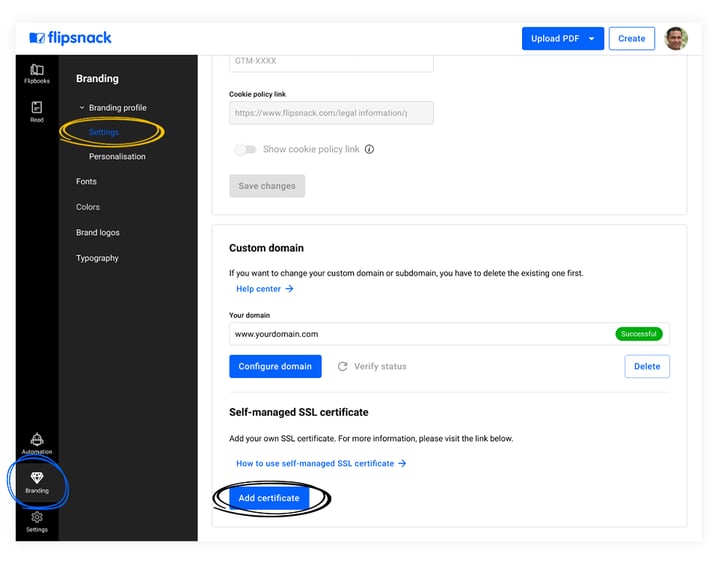Click the Verify status refresh icon

343,367
